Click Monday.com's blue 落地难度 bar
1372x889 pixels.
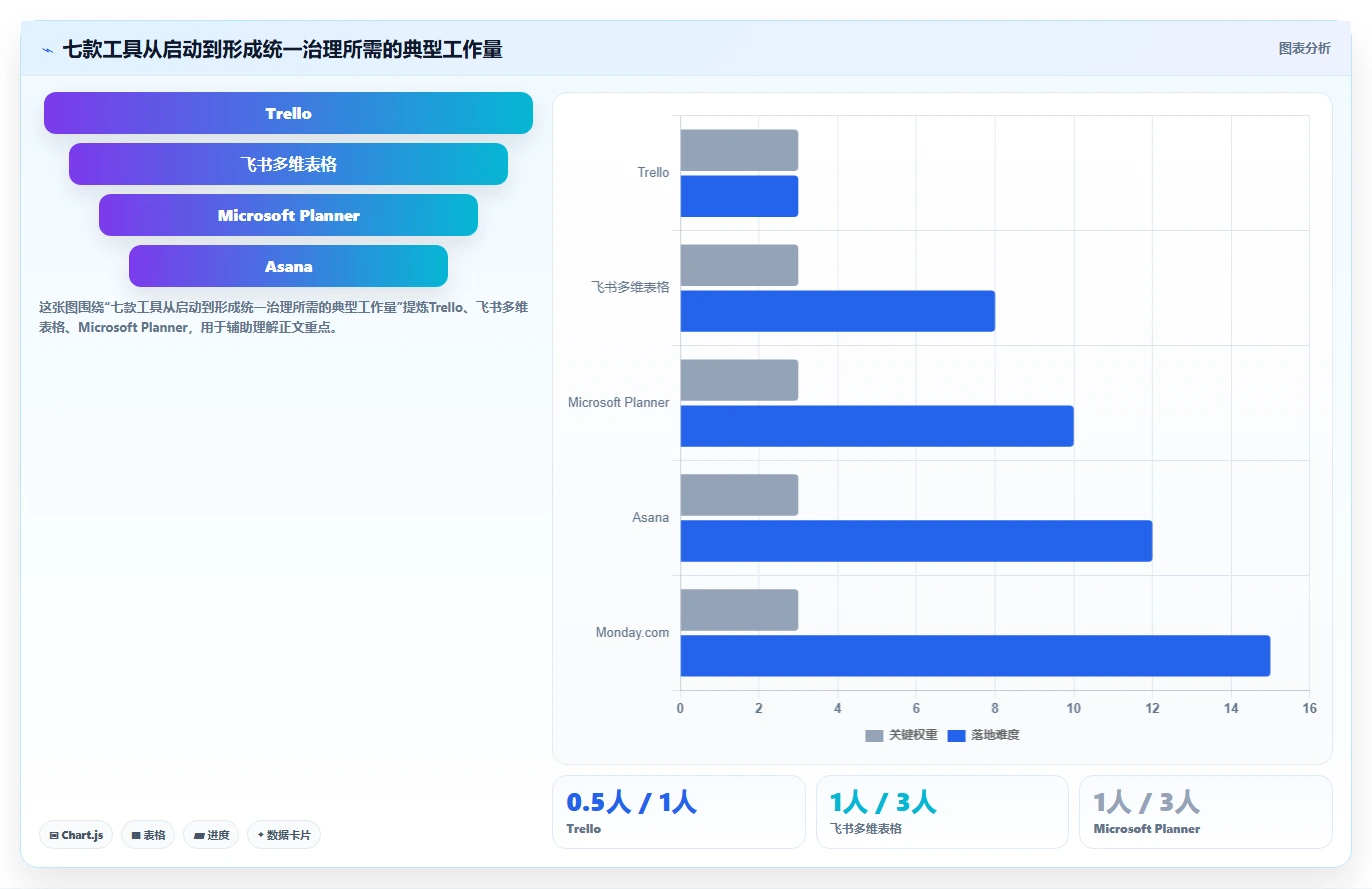(975, 656)
